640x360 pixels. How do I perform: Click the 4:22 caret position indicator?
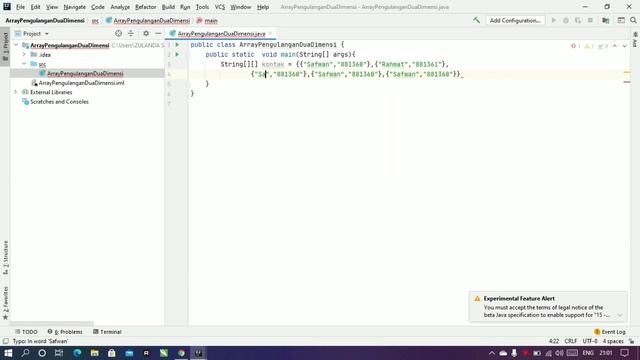[x=554, y=341]
